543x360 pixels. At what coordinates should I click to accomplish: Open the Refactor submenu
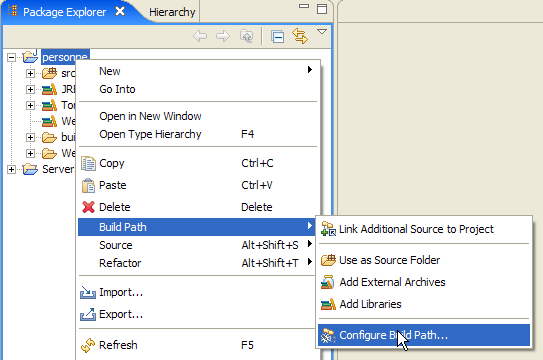tap(197, 263)
